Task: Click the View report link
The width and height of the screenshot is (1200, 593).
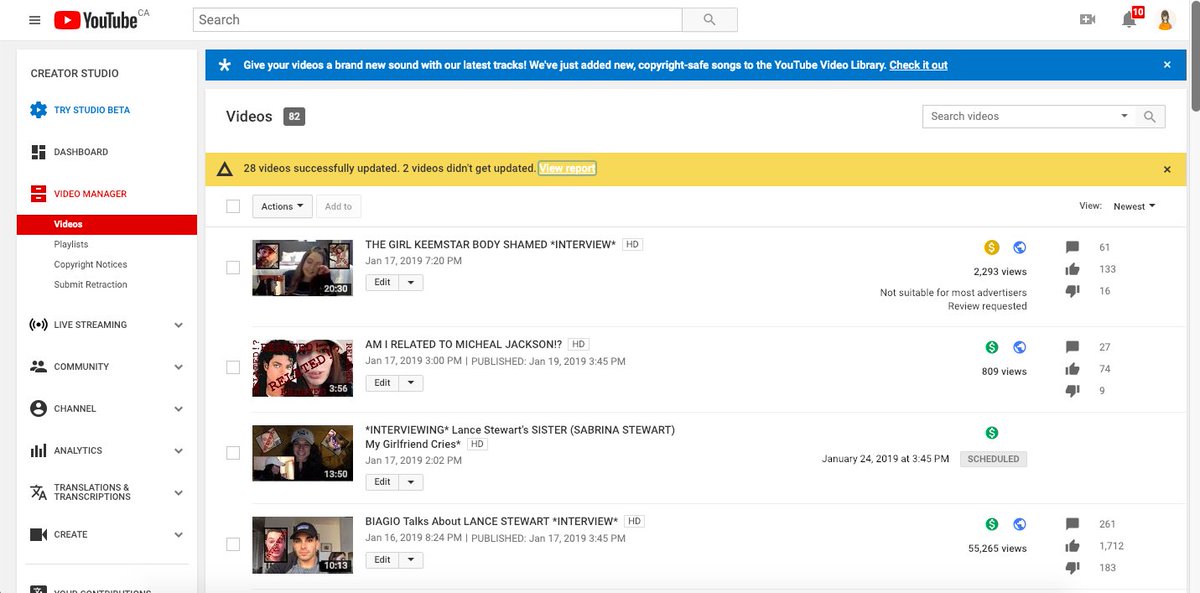Action: pyautogui.click(x=567, y=168)
